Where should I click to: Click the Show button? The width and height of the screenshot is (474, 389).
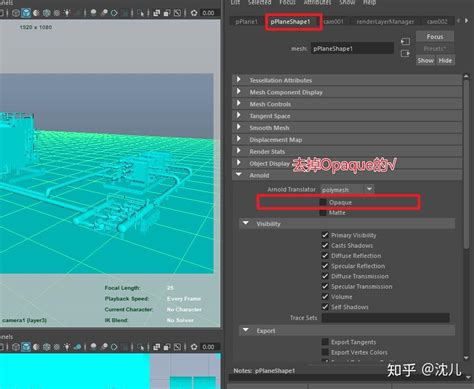426,61
